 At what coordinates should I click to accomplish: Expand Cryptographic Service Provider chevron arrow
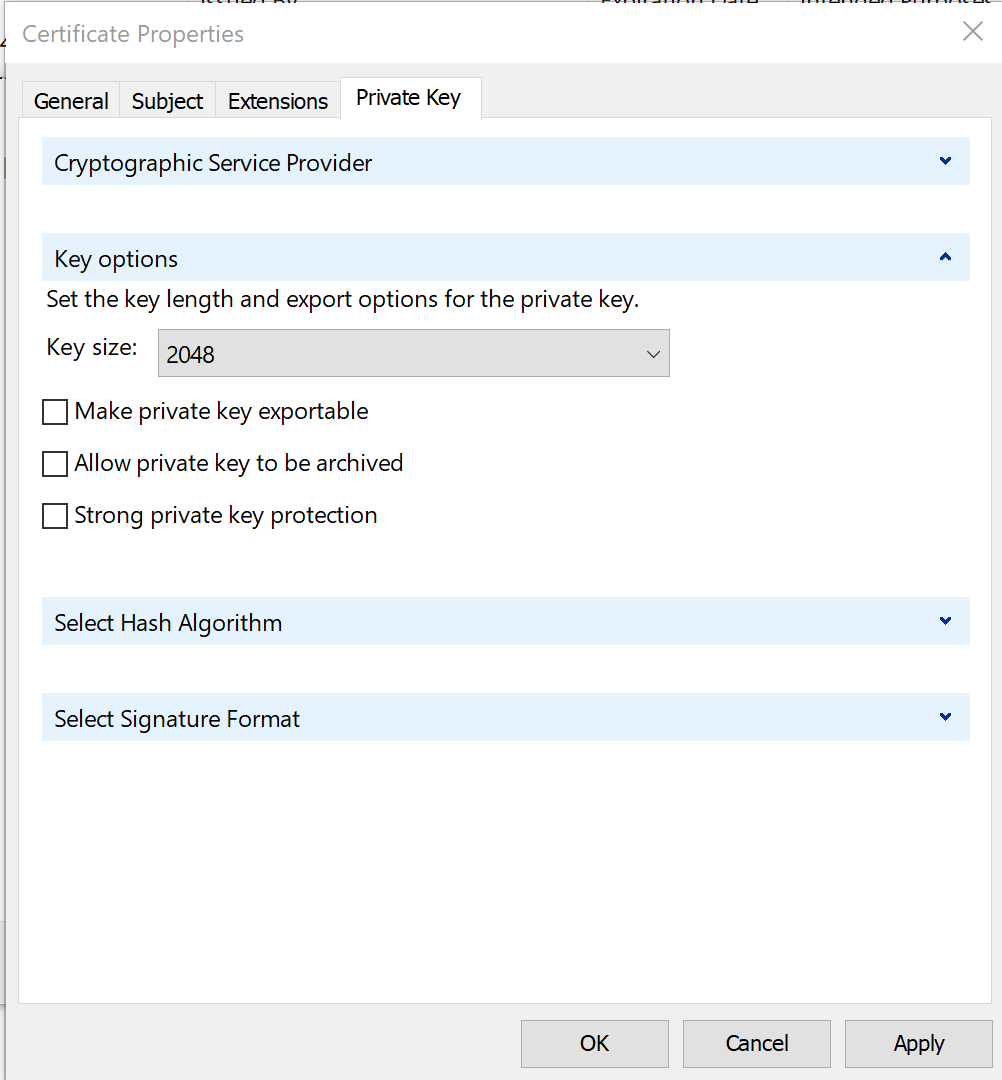coord(945,161)
